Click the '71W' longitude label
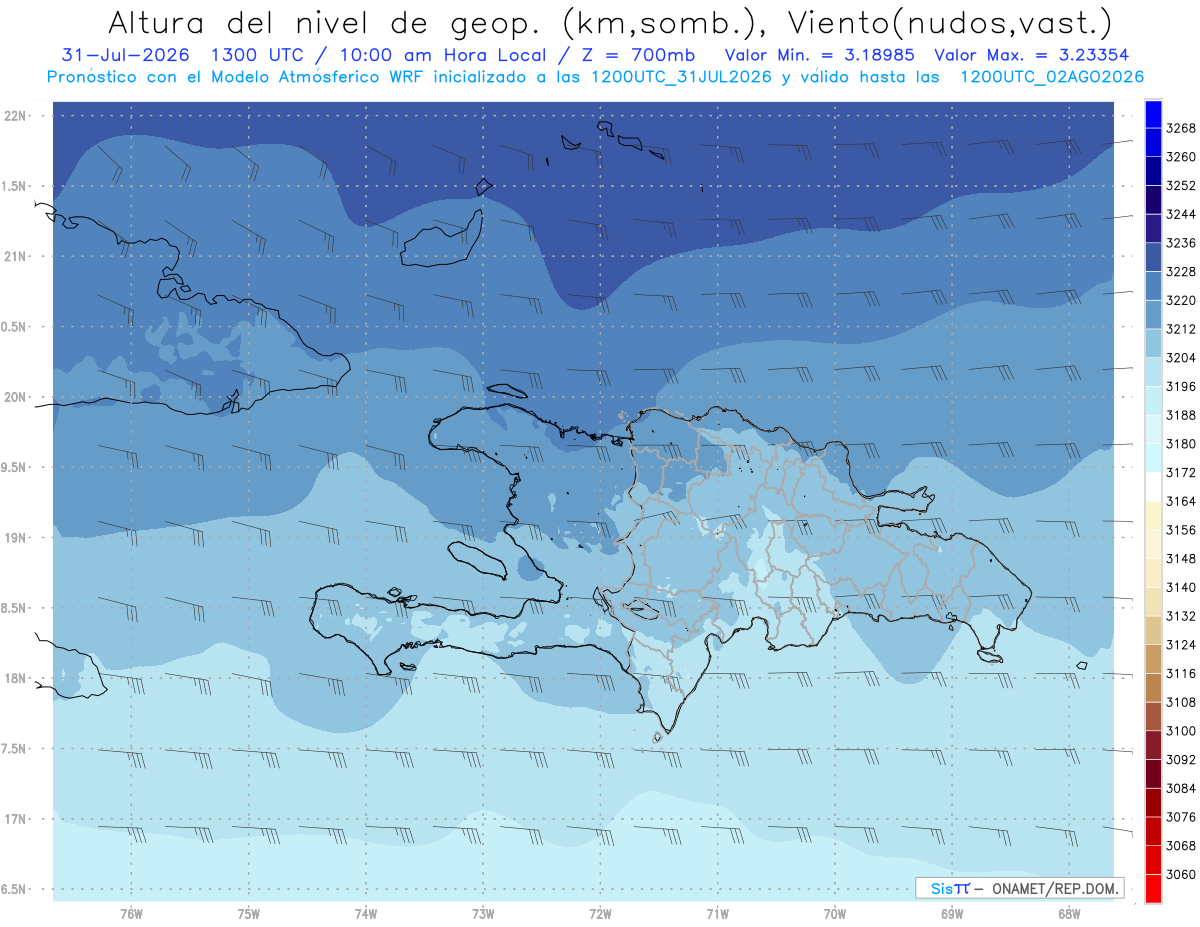The image size is (1200, 927). 717,914
